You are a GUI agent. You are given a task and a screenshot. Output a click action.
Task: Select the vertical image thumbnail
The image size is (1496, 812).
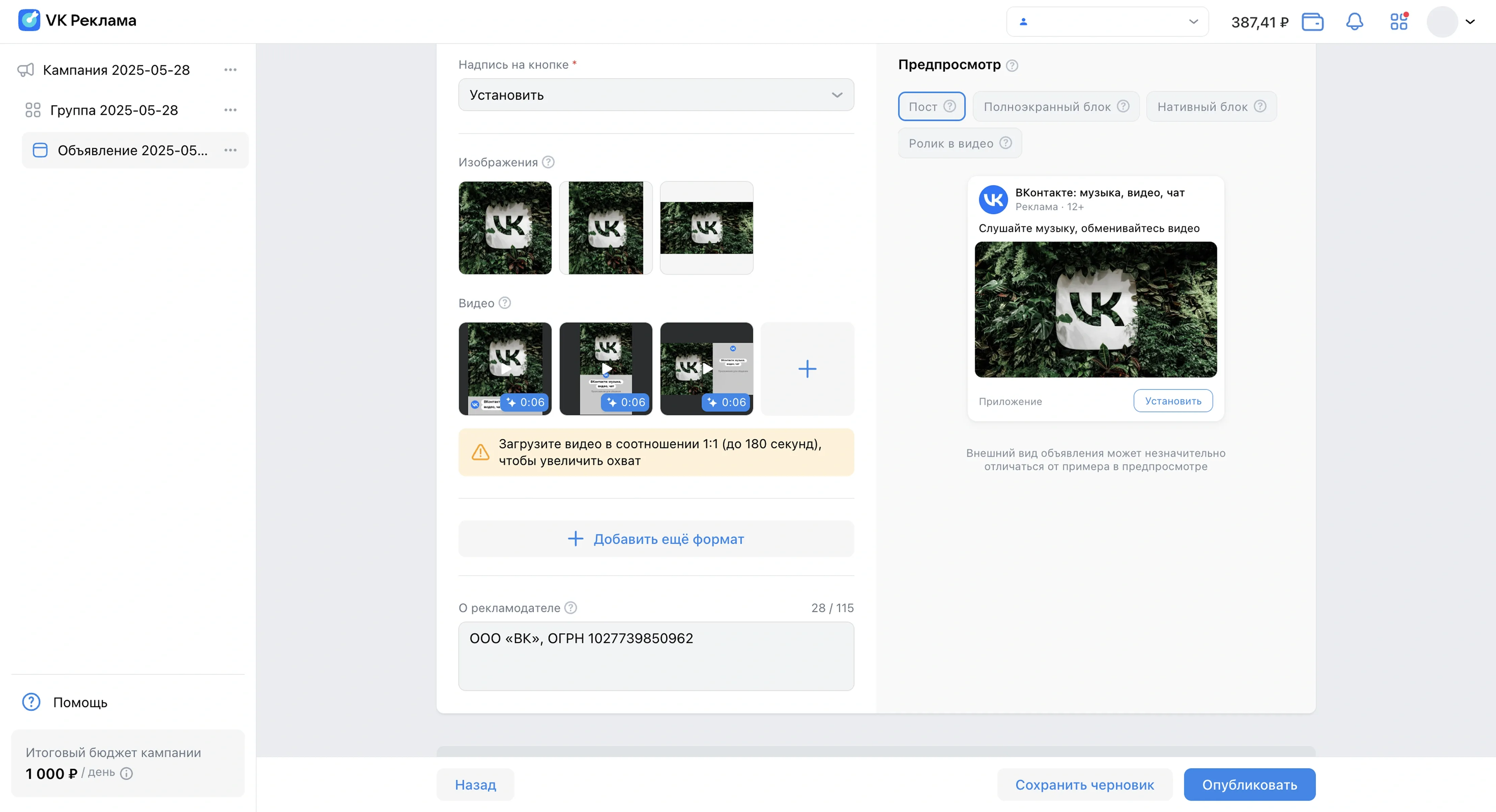click(x=606, y=228)
